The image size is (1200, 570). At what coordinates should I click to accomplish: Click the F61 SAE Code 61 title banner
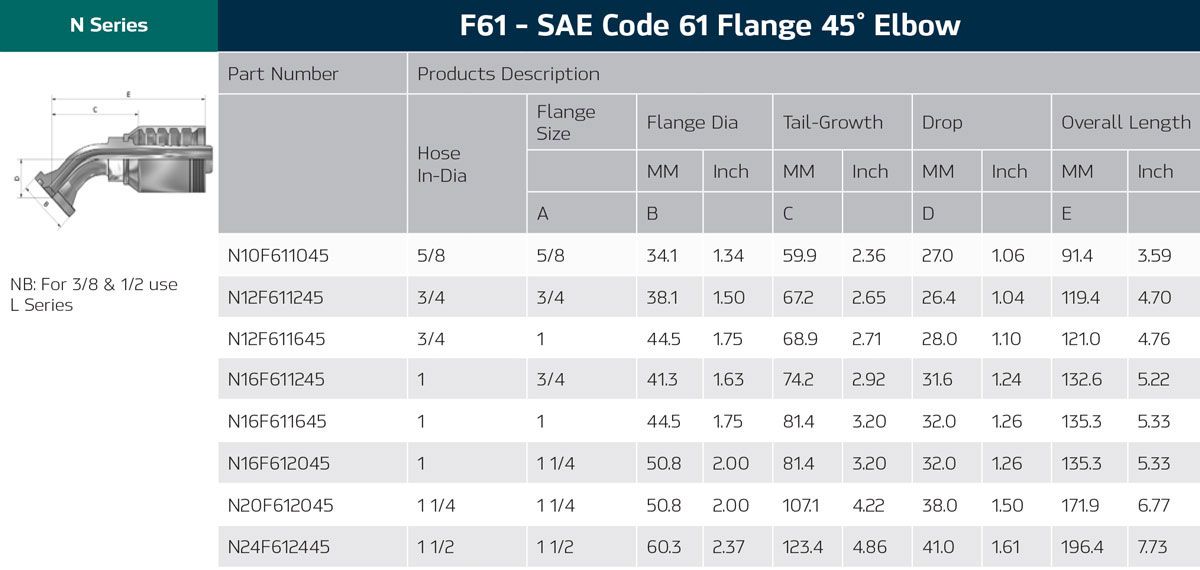pyautogui.click(x=709, y=26)
